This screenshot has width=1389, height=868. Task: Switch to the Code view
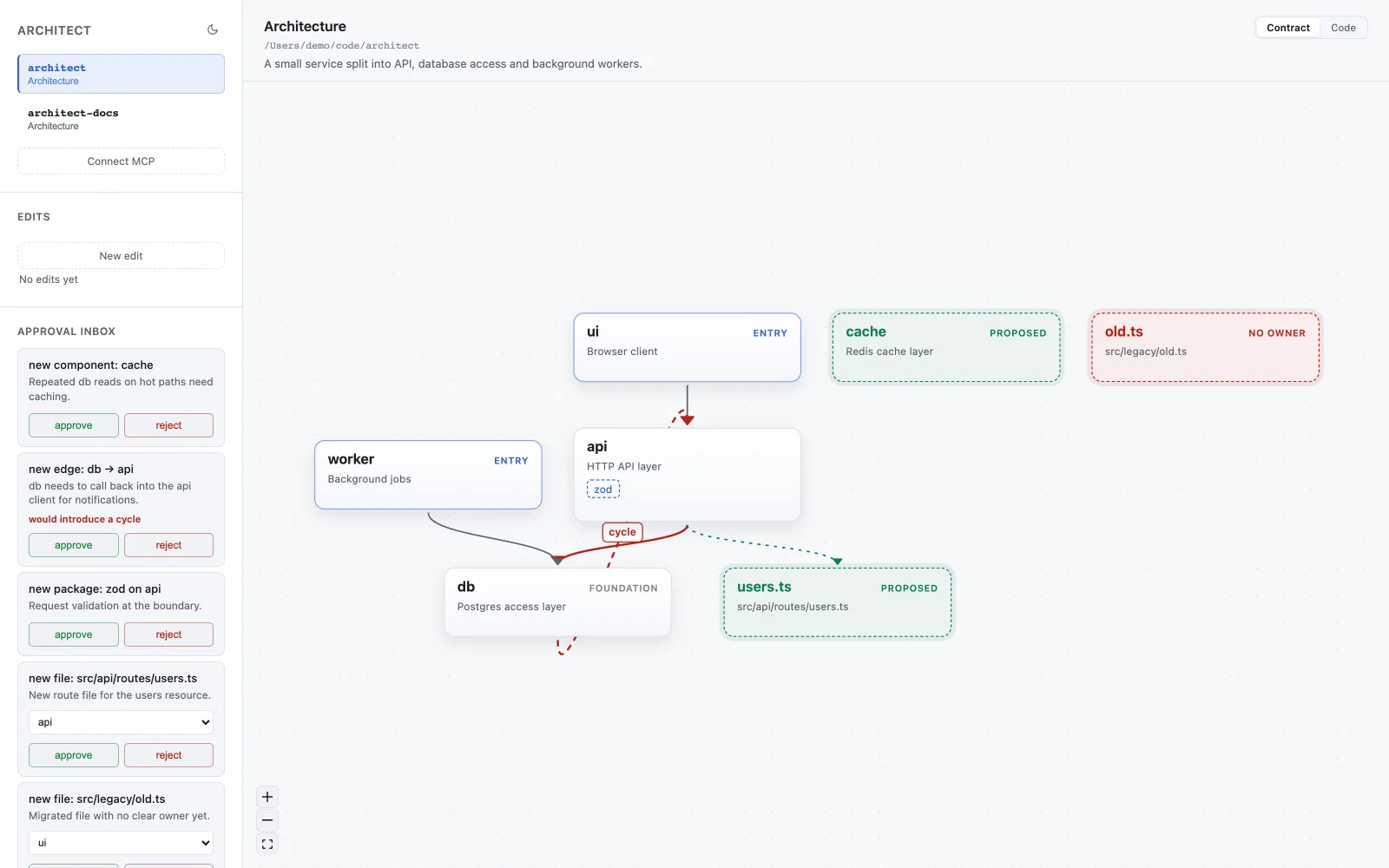click(1343, 28)
